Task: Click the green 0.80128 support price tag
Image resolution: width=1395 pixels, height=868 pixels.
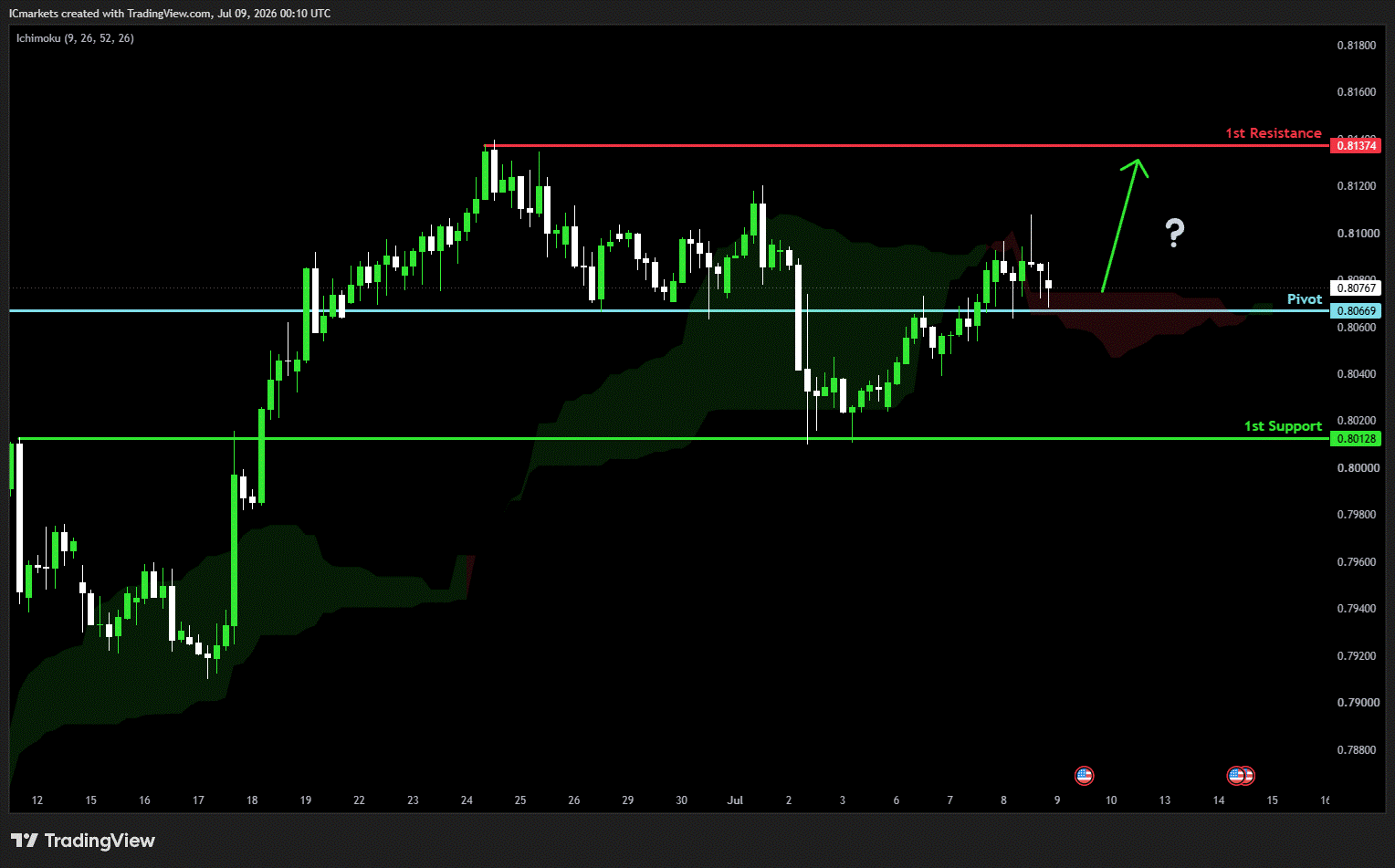Action: (1356, 439)
